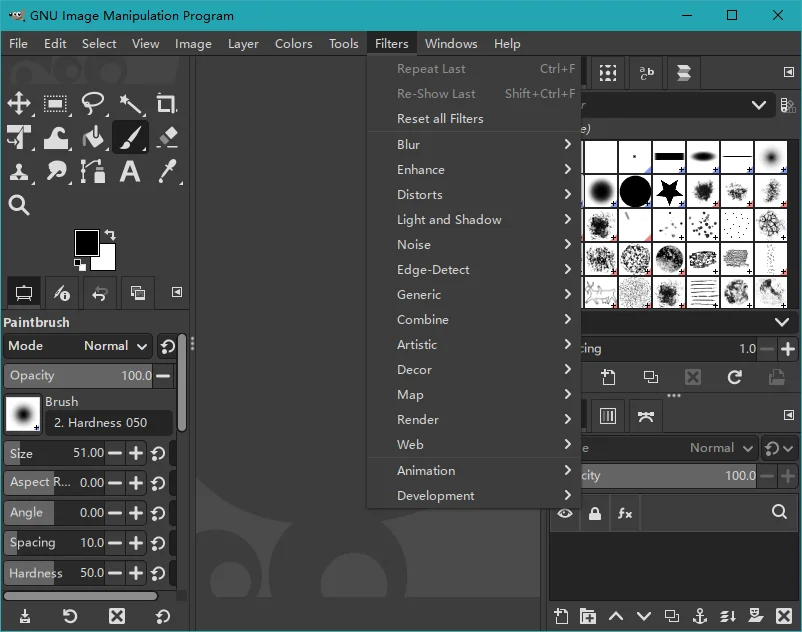
Task: Click the black foreground color swatch
Action: coord(86,242)
